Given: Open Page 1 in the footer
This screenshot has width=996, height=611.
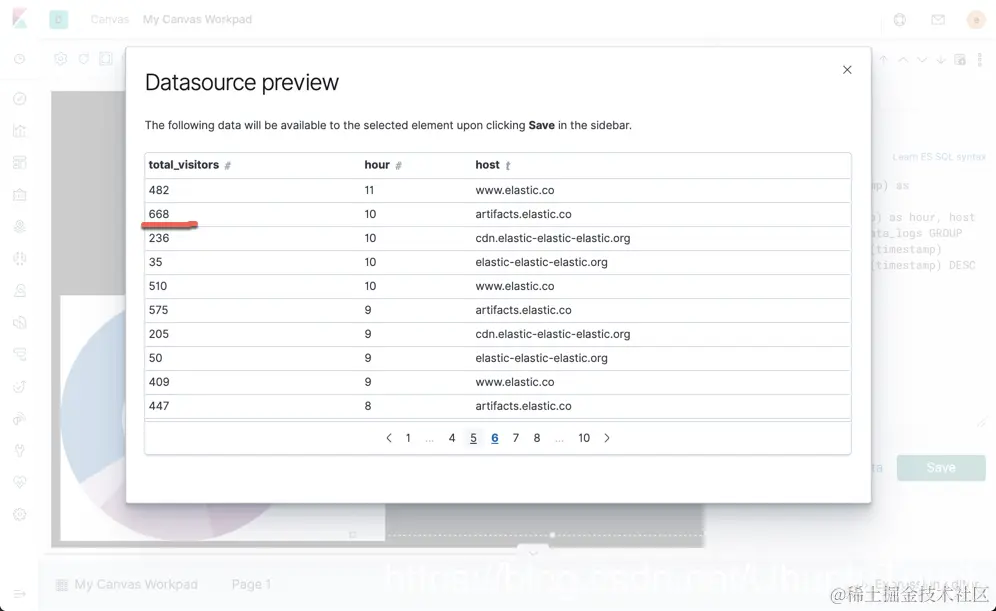Looking at the screenshot, I should 251,584.
